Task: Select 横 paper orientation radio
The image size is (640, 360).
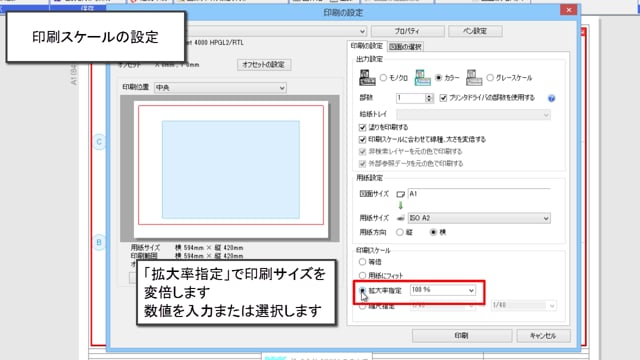Action: 433,232
